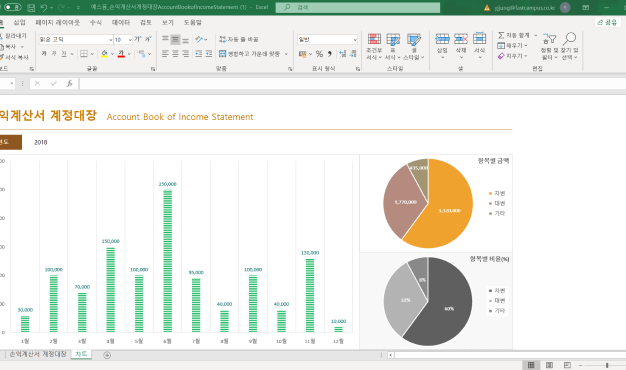Open the 검토 ribbon tab
Viewport: 626px width, 370px height.
click(x=146, y=22)
